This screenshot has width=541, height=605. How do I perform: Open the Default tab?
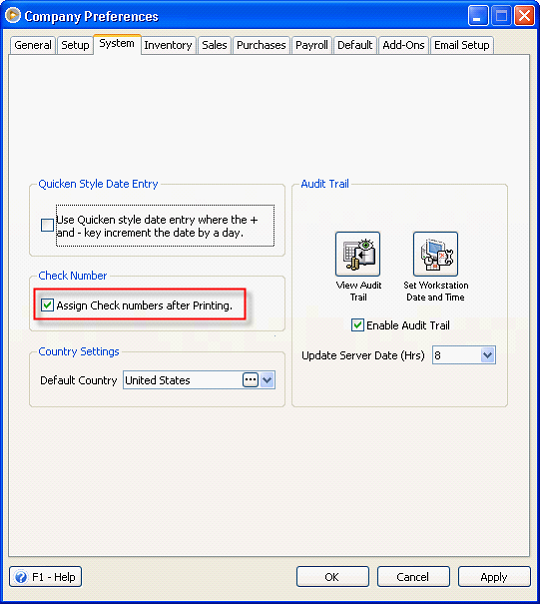tap(355, 45)
